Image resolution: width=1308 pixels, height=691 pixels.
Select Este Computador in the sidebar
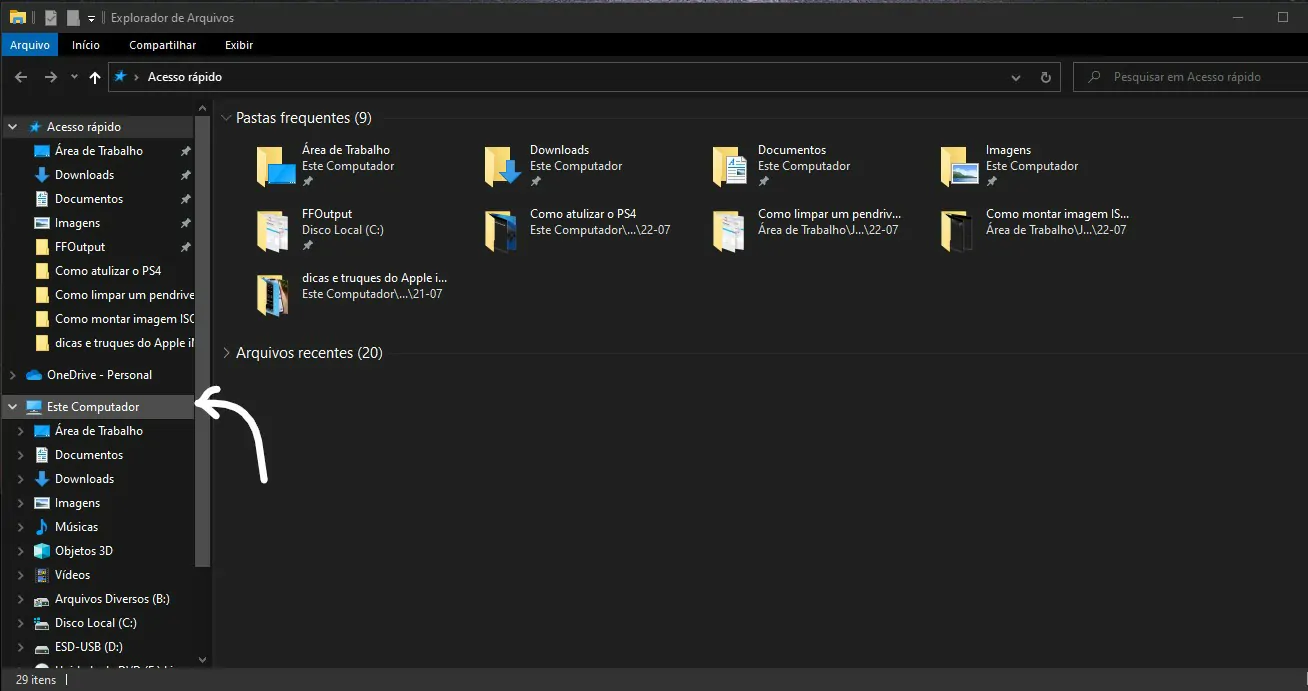point(93,407)
